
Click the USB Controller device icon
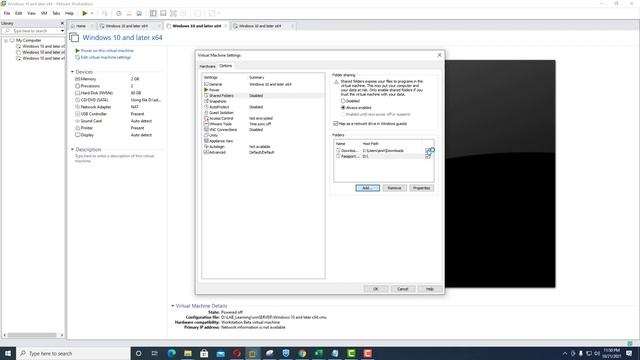(x=77, y=114)
